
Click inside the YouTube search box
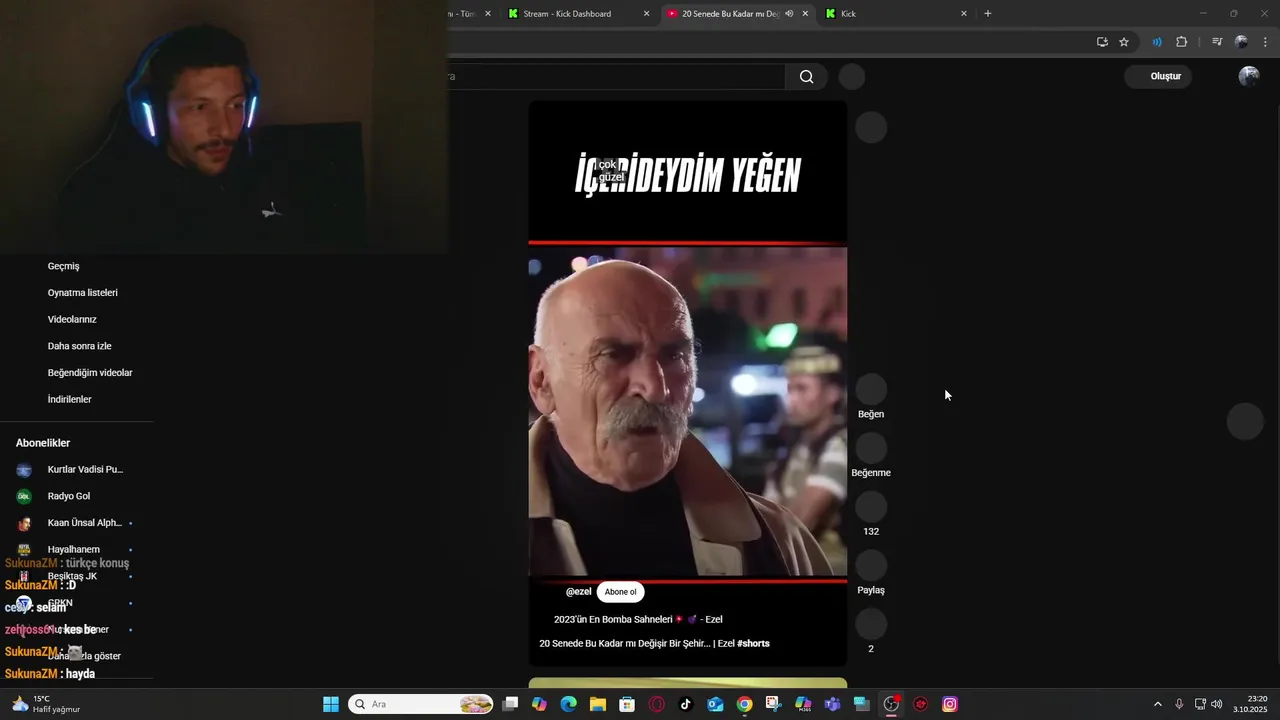pos(616,77)
